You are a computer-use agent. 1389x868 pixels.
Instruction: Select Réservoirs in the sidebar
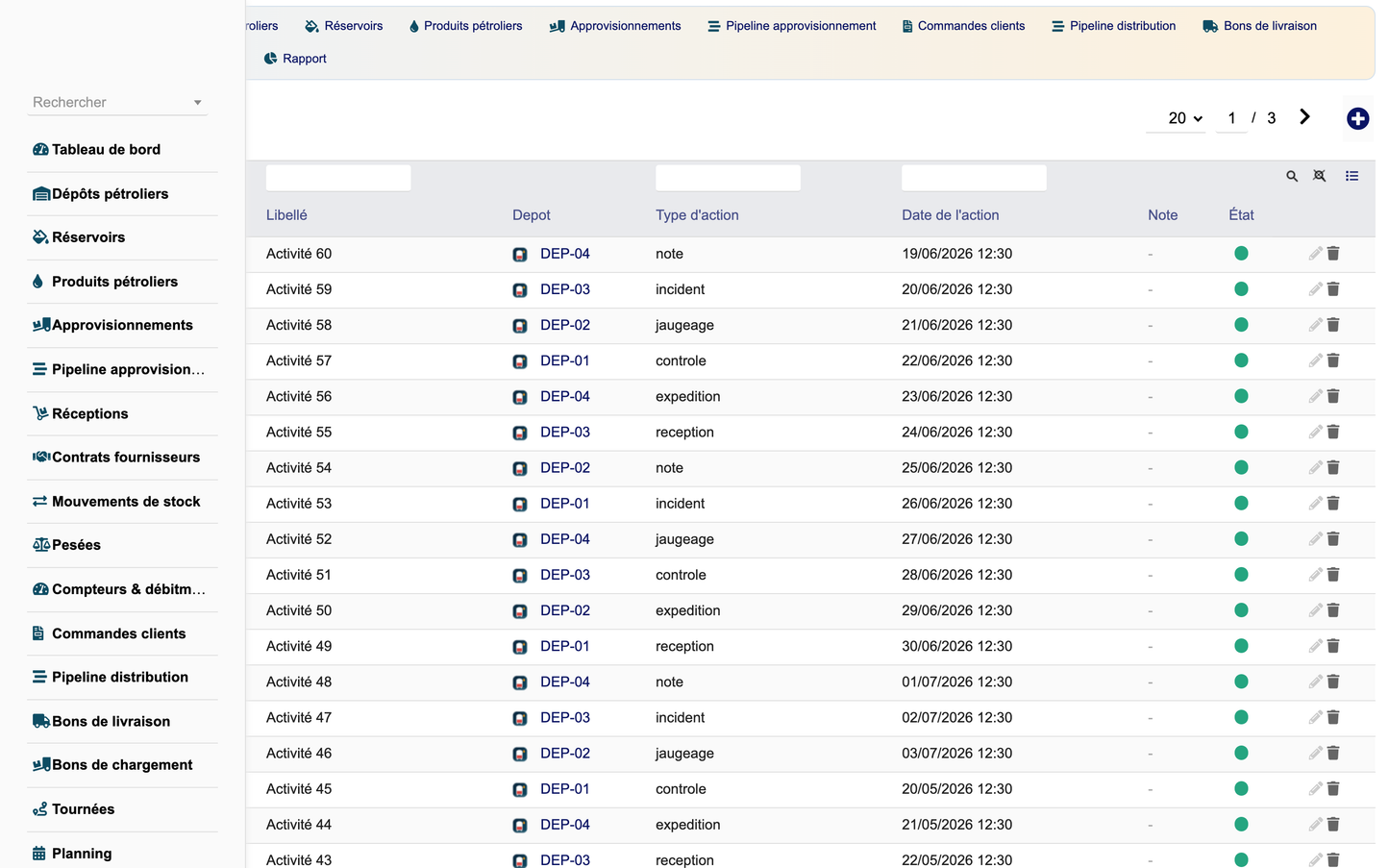click(x=122, y=237)
